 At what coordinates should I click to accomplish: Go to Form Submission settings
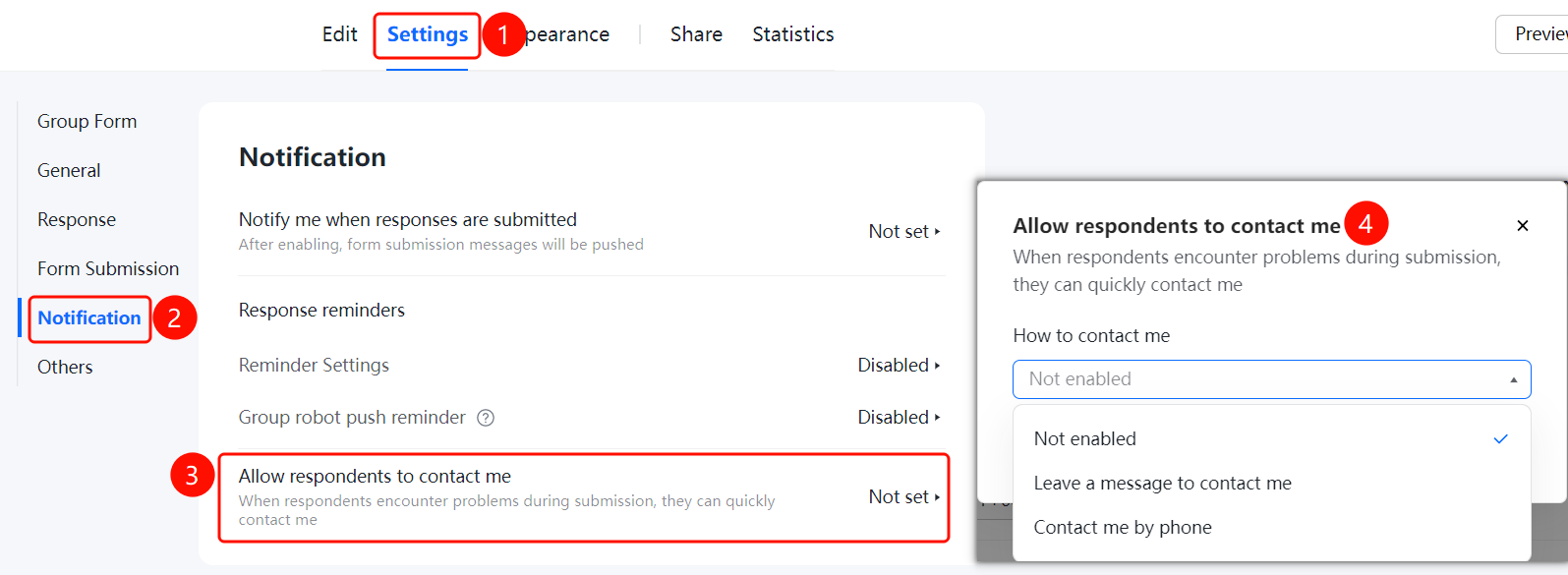108,269
